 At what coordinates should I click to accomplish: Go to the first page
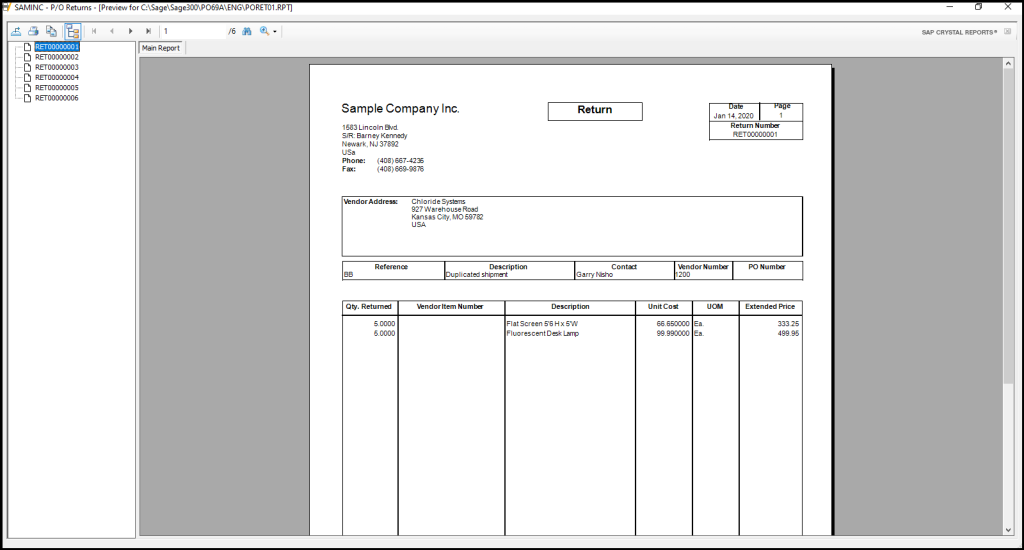[94, 31]
